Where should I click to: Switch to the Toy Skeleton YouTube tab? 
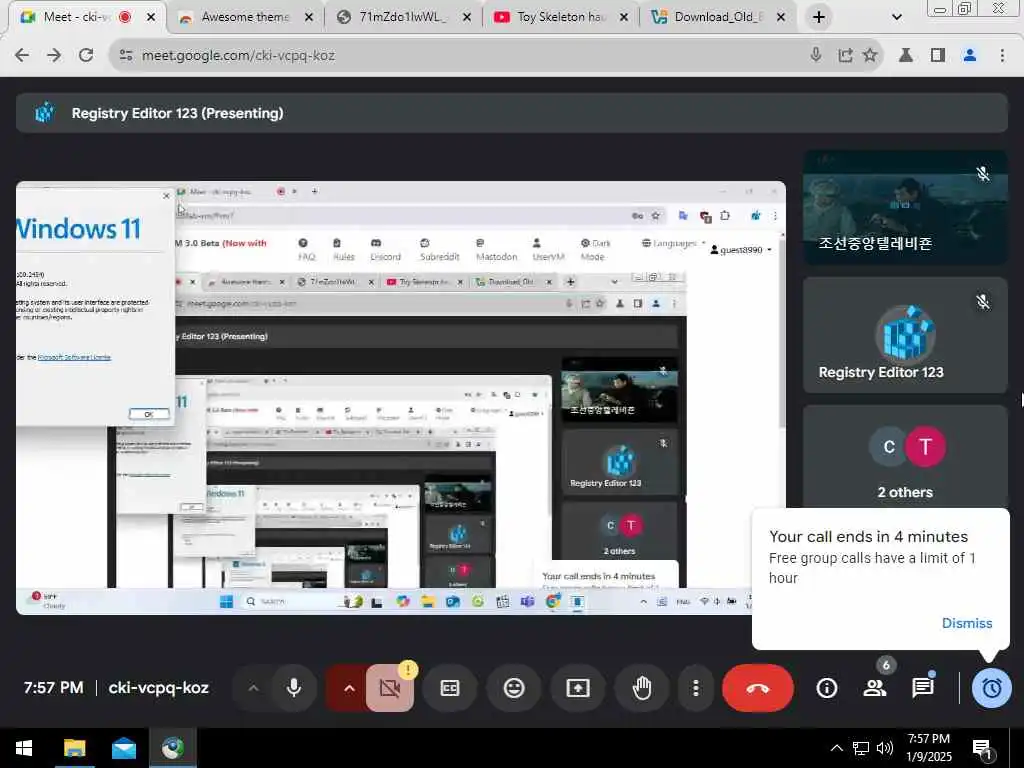(560, 17)
